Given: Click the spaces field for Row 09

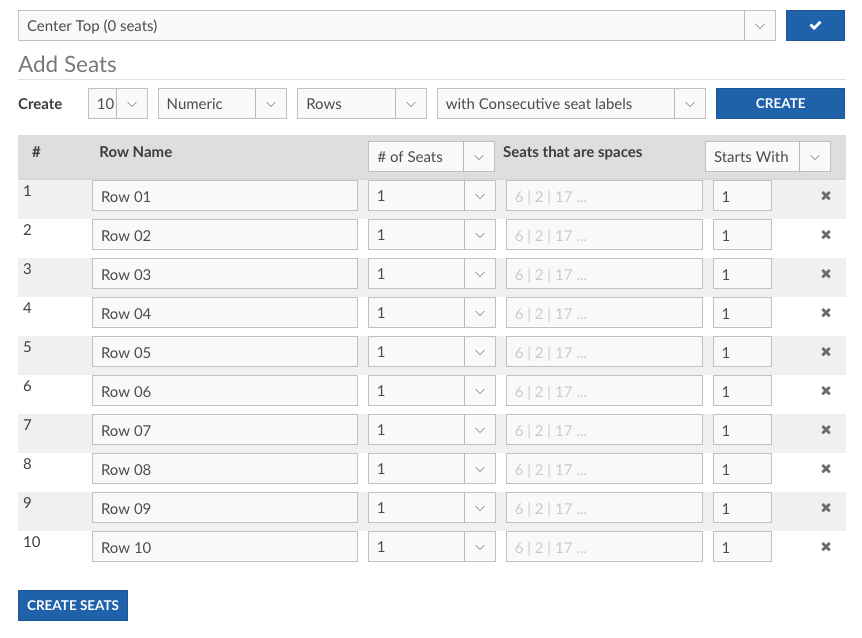Looking at the screenshot, I should click(x=604, y=508).
